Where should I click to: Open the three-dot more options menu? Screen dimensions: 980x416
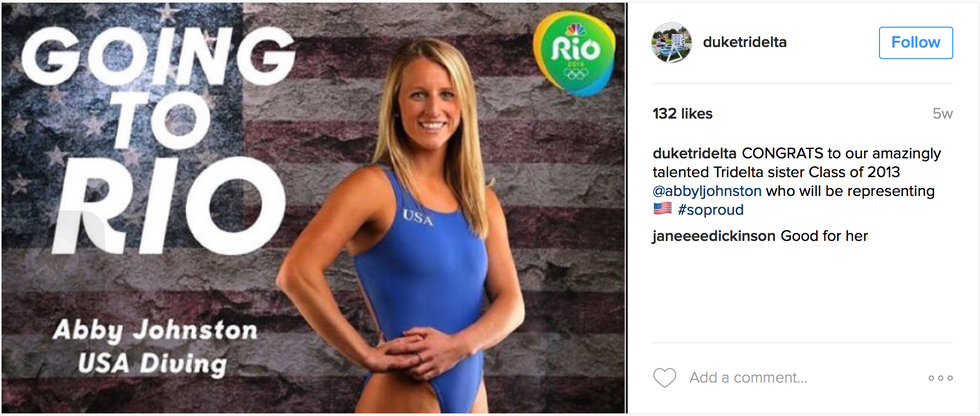tap(940, 378)
